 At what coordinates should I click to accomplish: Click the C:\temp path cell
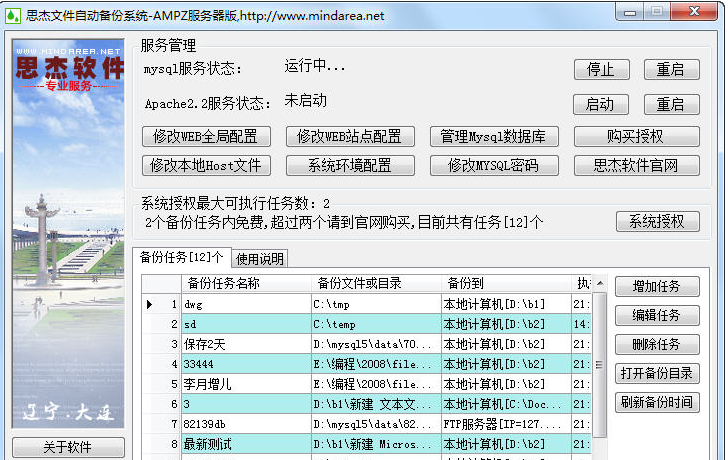(376, 324)
